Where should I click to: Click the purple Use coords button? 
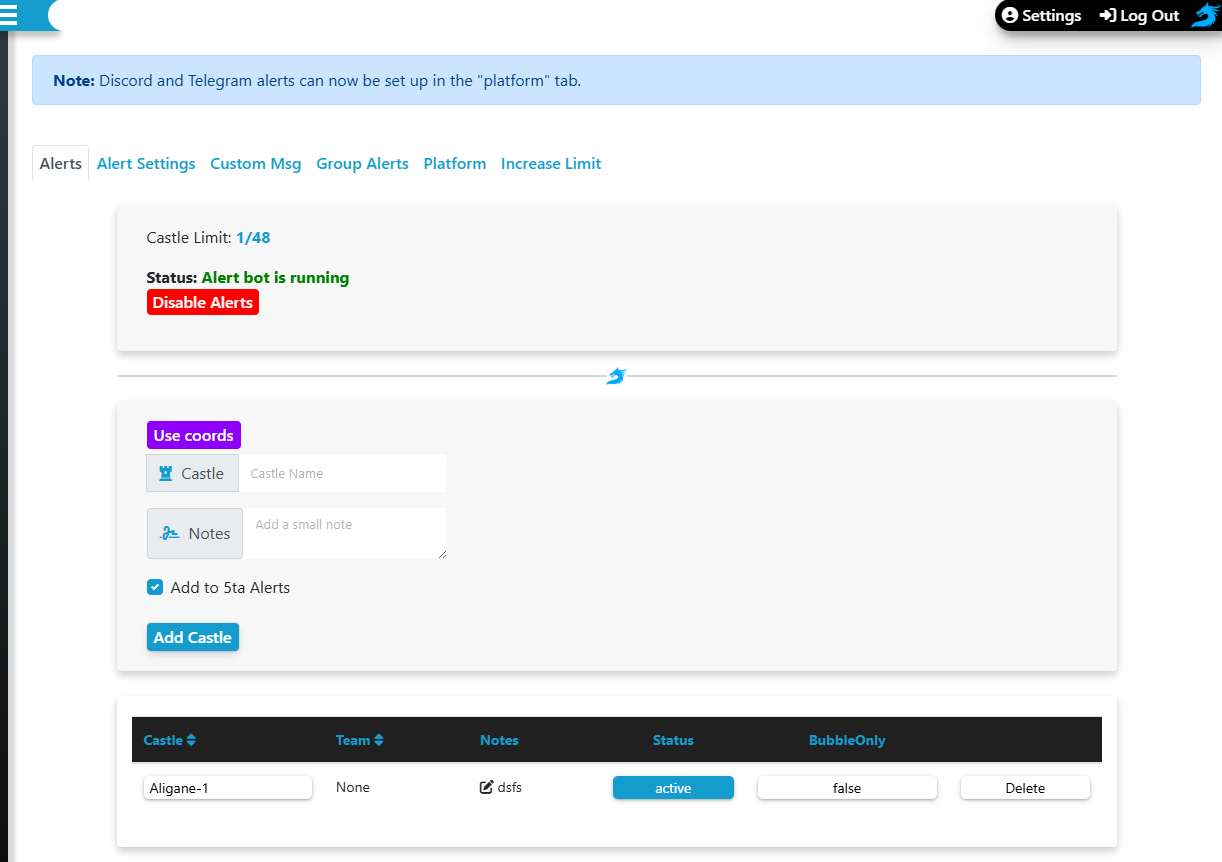[x=193, y=436]
